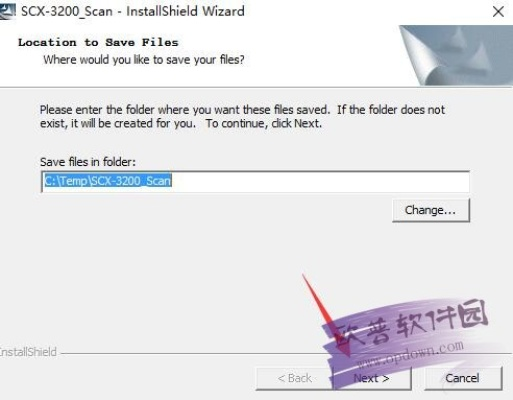
Task: Click the www.opdown.com watermark text
Action: 411,355
